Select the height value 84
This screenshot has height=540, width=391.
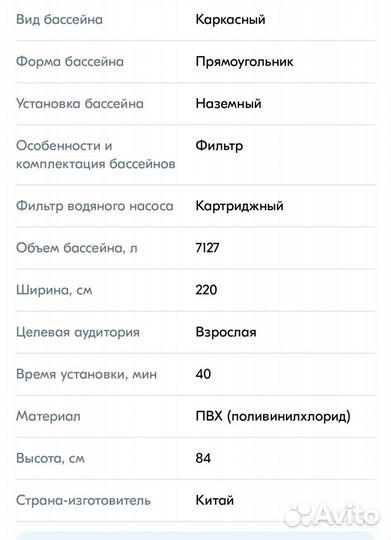coord(203,458)
